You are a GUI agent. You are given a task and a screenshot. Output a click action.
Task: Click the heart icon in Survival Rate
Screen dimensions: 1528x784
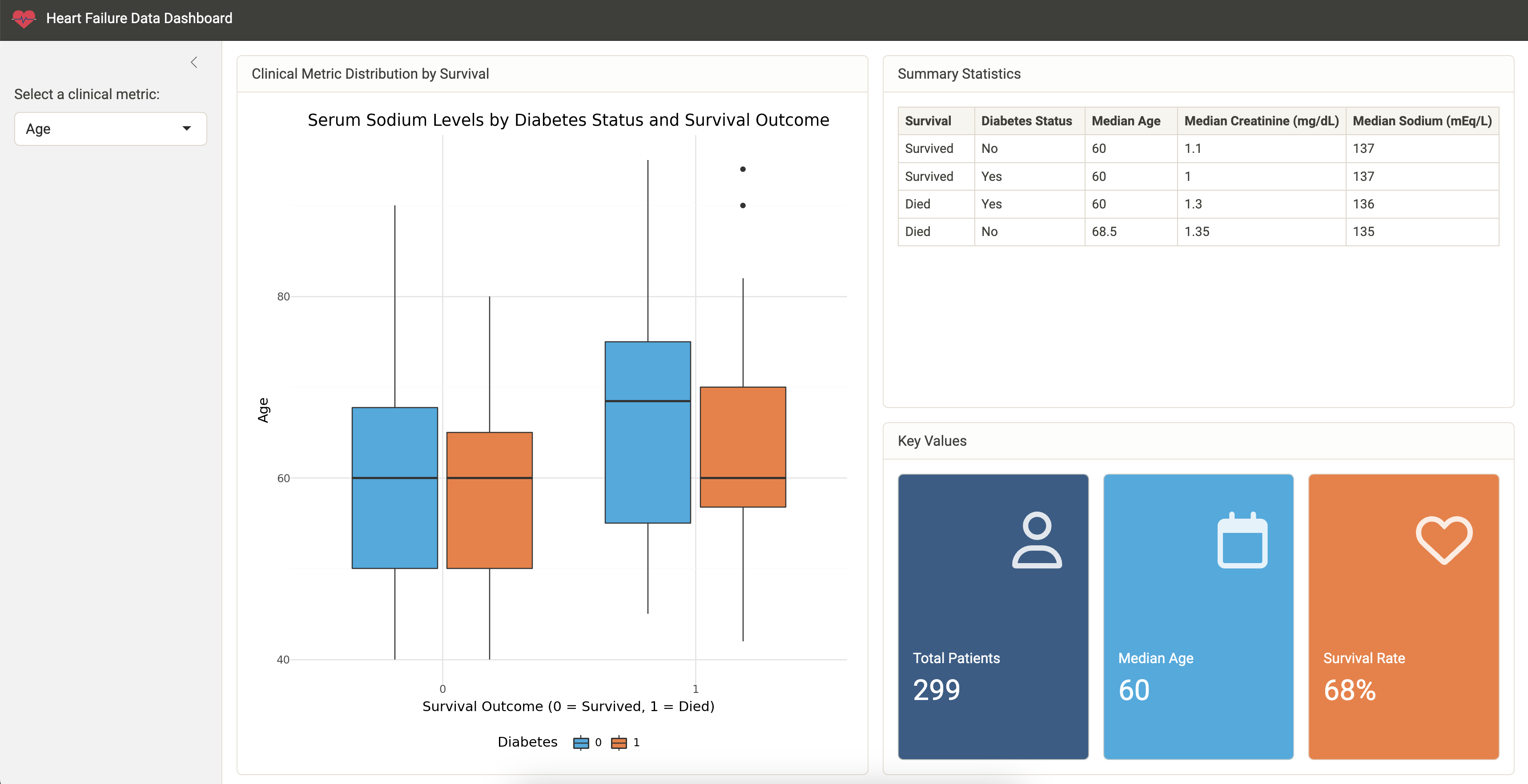(x=1444, y=539)
